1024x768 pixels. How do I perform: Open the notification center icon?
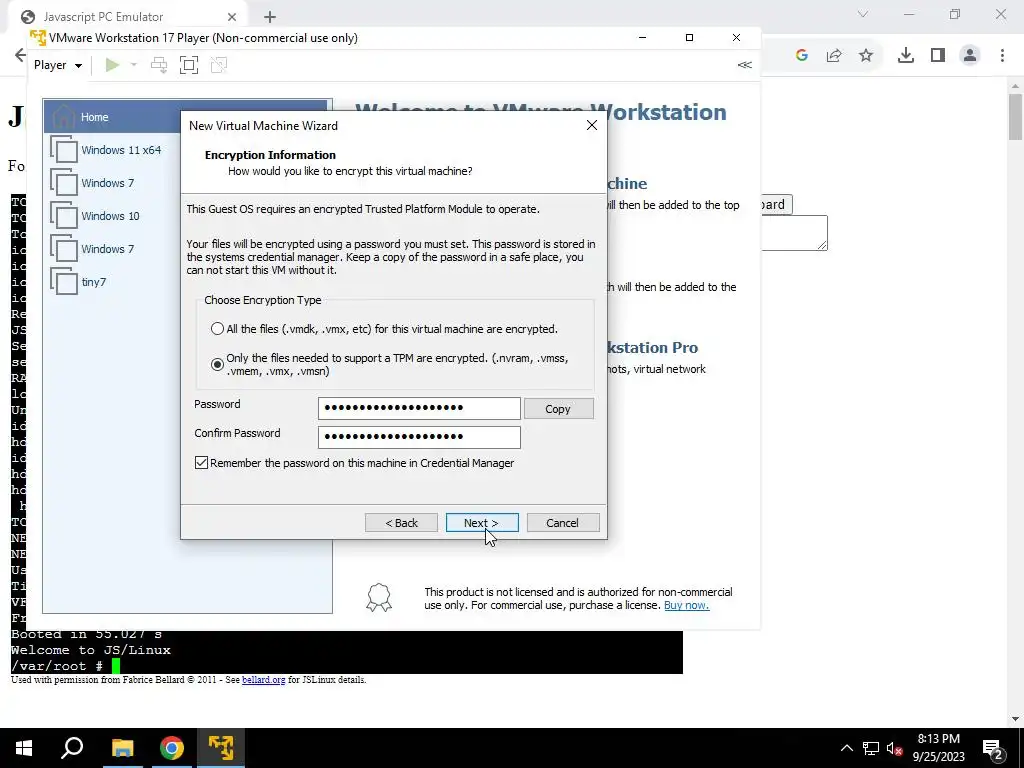[993, 748]
